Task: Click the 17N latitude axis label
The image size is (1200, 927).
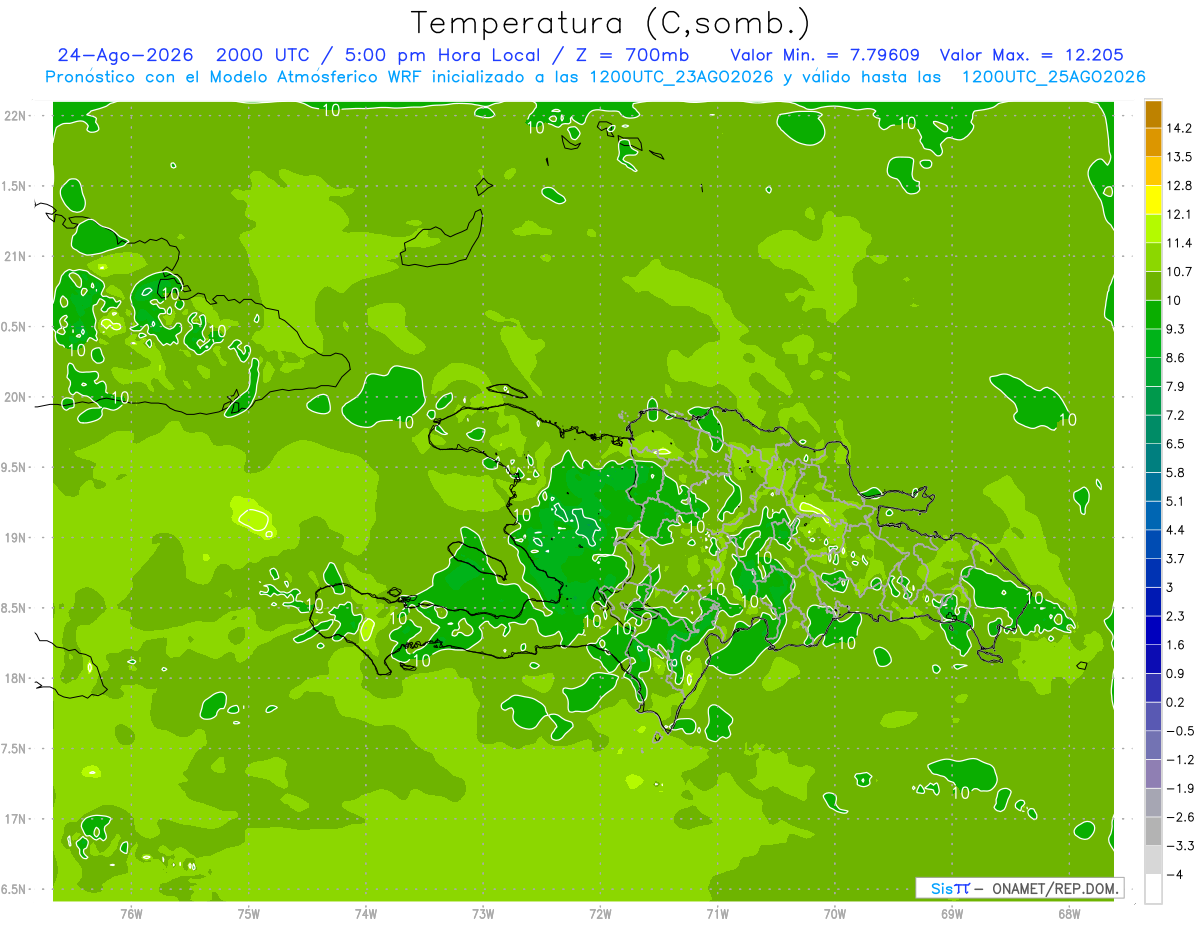Action: pos(15,819)
